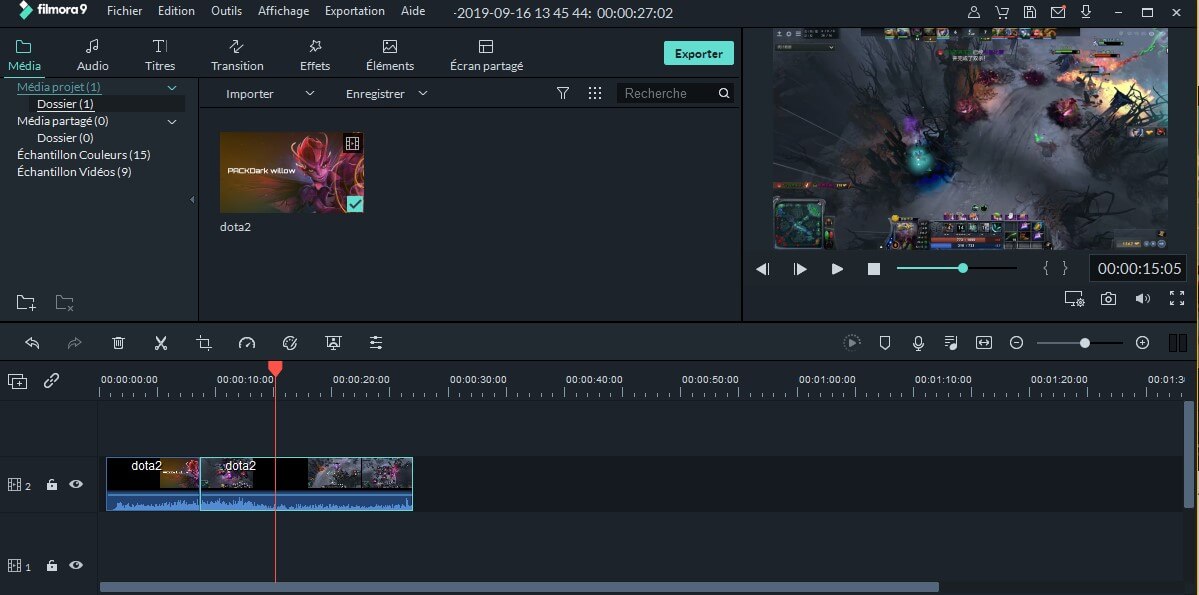Enter fullscreen preview mode

click(1177, 298)
